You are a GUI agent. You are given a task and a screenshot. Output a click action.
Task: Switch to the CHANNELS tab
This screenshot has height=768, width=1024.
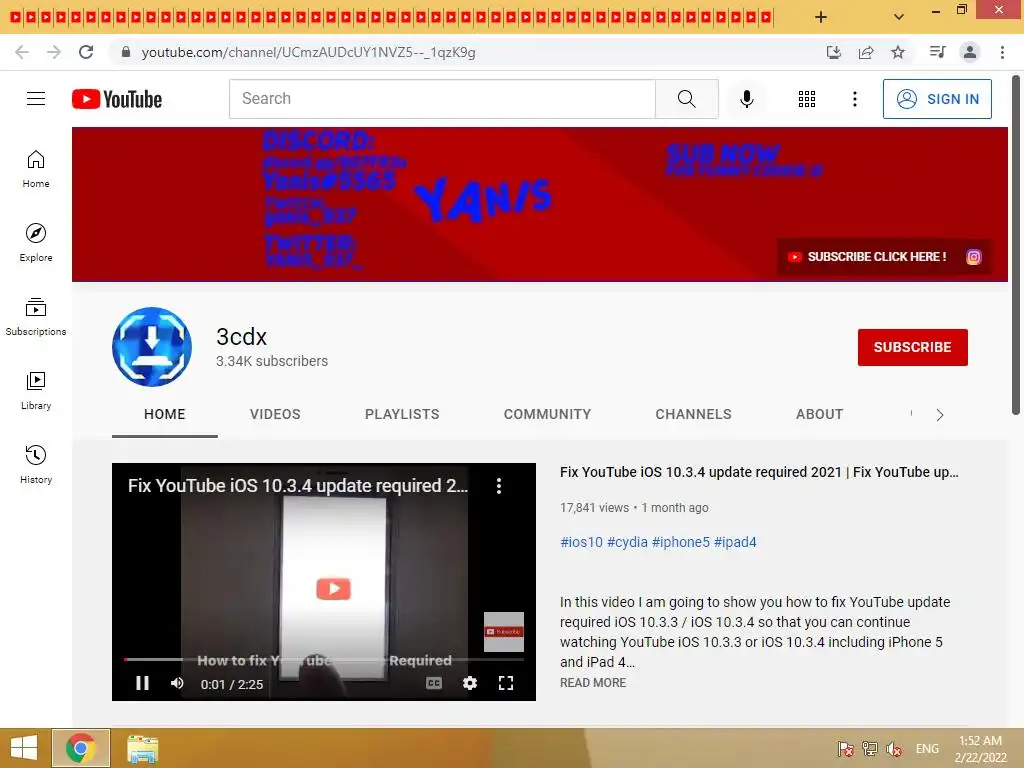point(694,414)
